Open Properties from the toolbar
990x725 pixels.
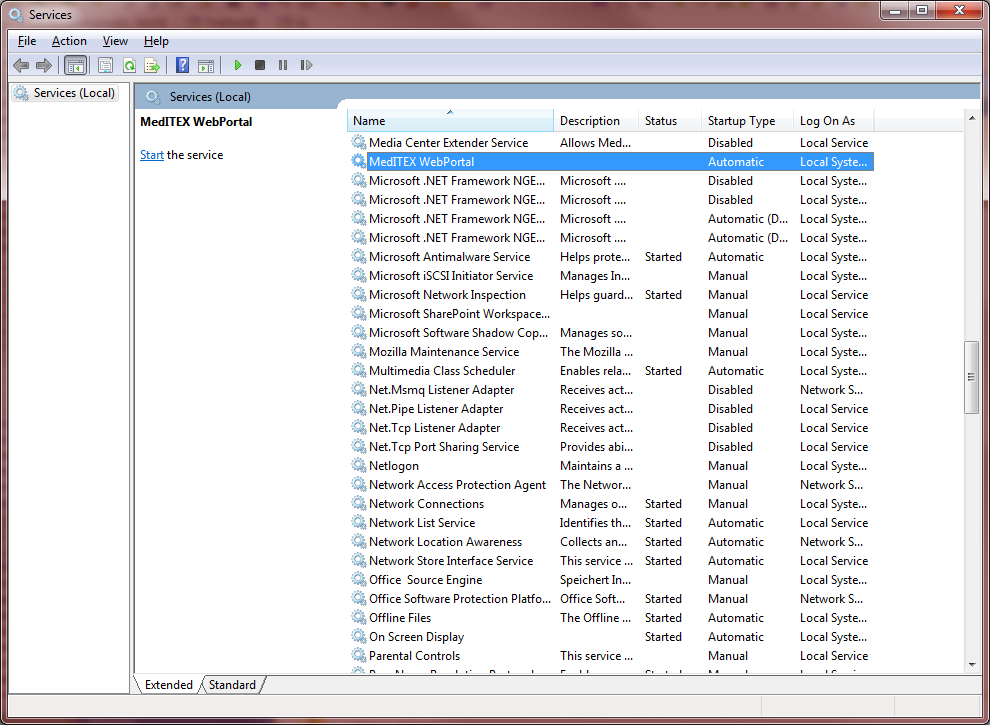point(105,65)
